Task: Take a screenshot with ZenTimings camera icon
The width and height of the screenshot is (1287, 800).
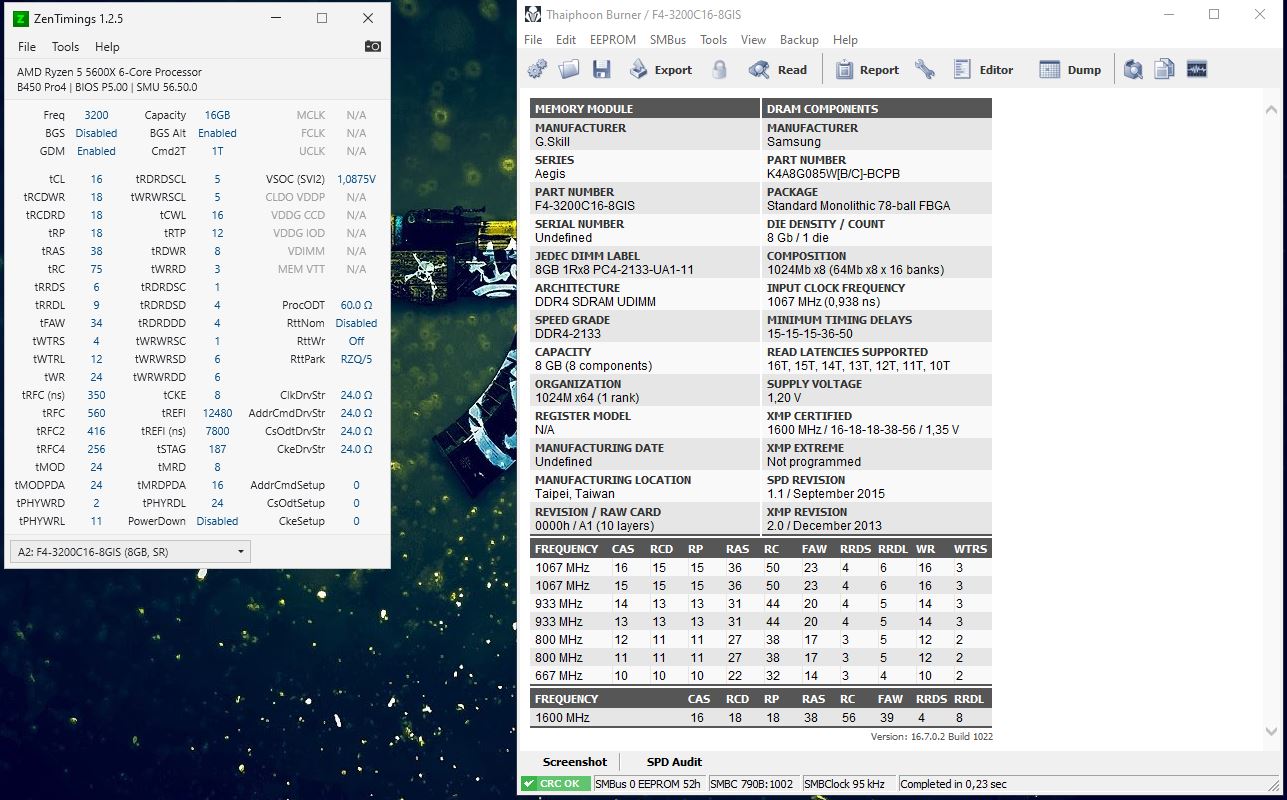Action: pyautogui.click(x=373, y=46)
